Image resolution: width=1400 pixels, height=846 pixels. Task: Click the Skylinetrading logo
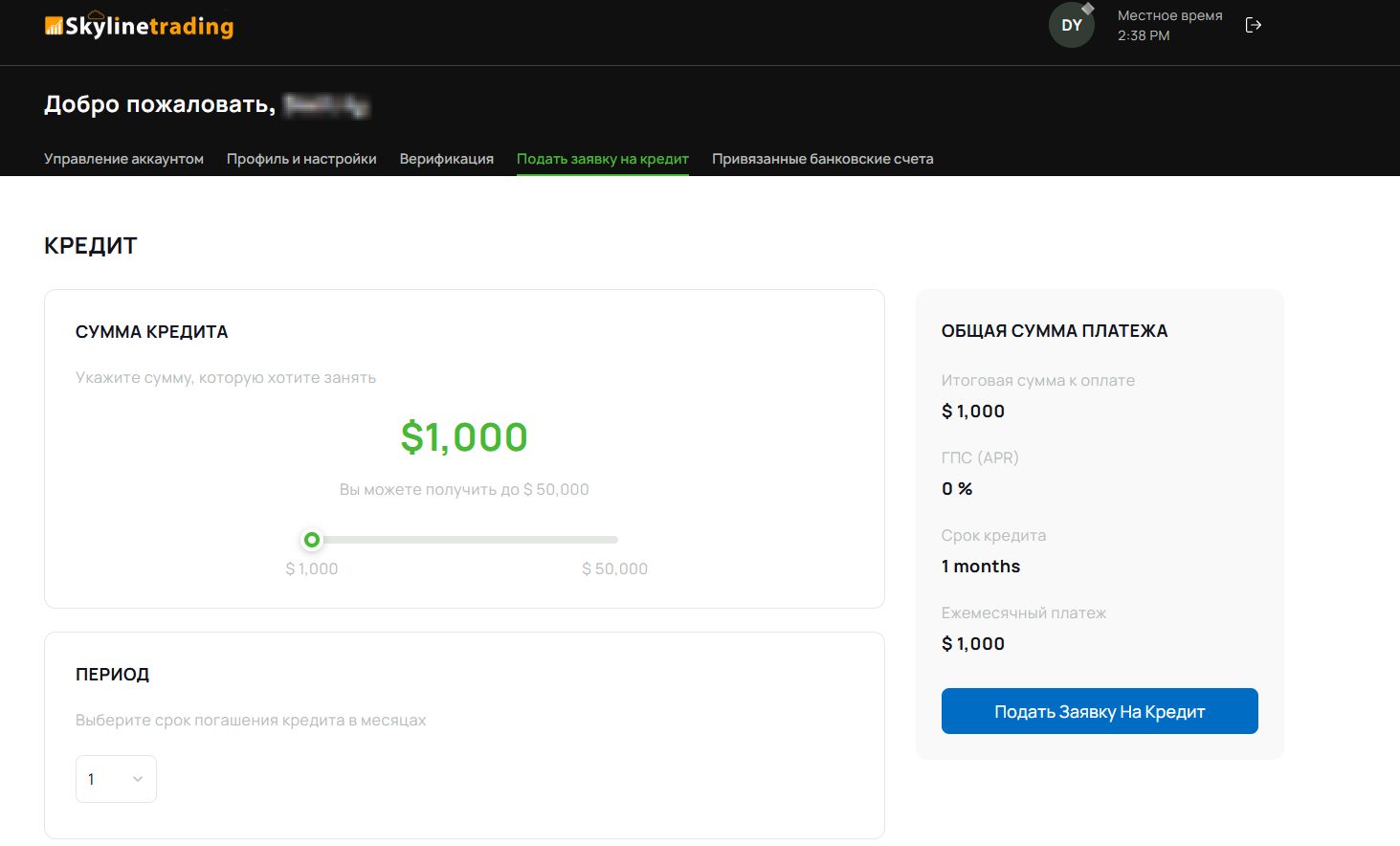click(140, 26)
